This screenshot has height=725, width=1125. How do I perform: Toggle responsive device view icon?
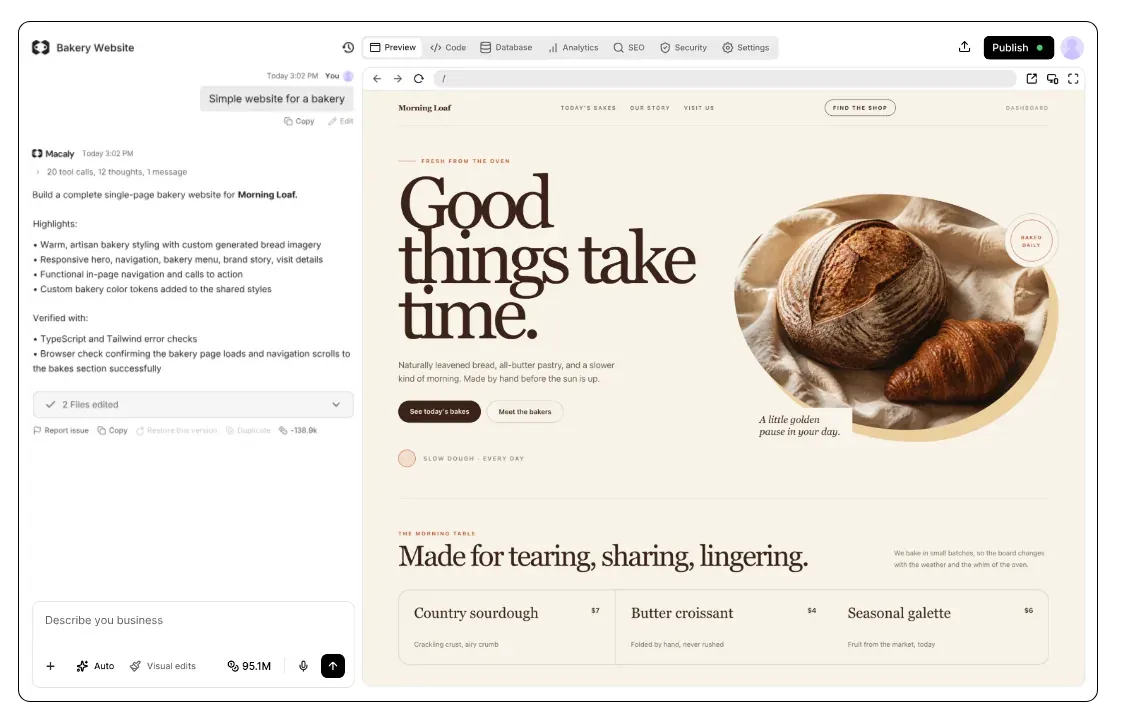point(1053,79)
